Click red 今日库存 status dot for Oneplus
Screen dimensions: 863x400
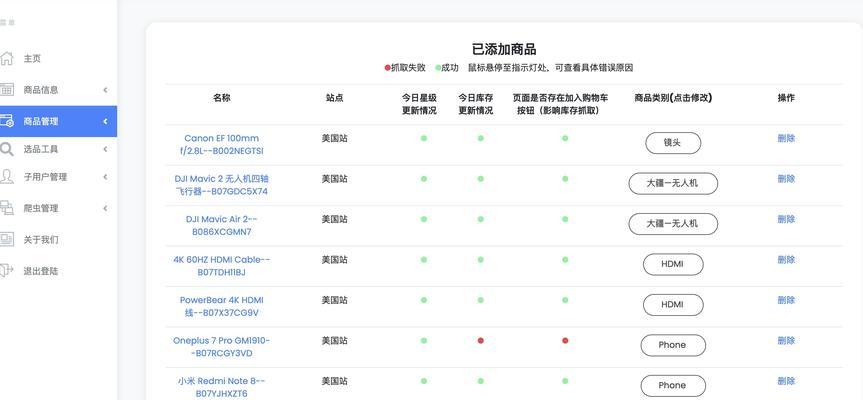click(480, 341)
